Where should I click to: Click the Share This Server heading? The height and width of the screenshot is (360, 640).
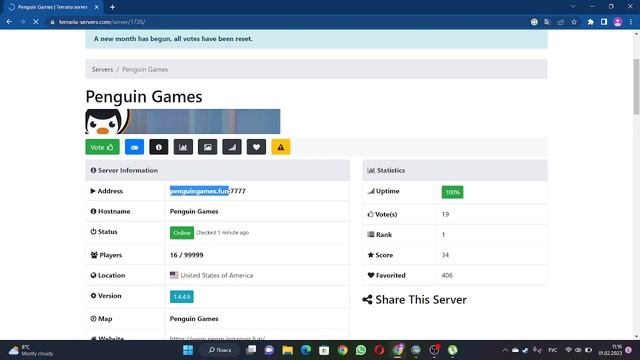click(414, 300)
